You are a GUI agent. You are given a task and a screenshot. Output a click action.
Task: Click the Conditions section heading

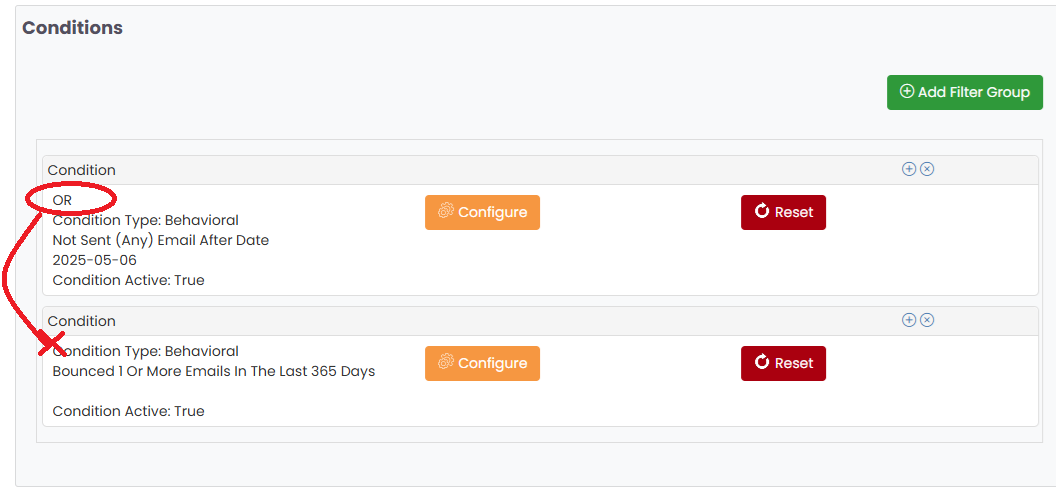[73, 28]
